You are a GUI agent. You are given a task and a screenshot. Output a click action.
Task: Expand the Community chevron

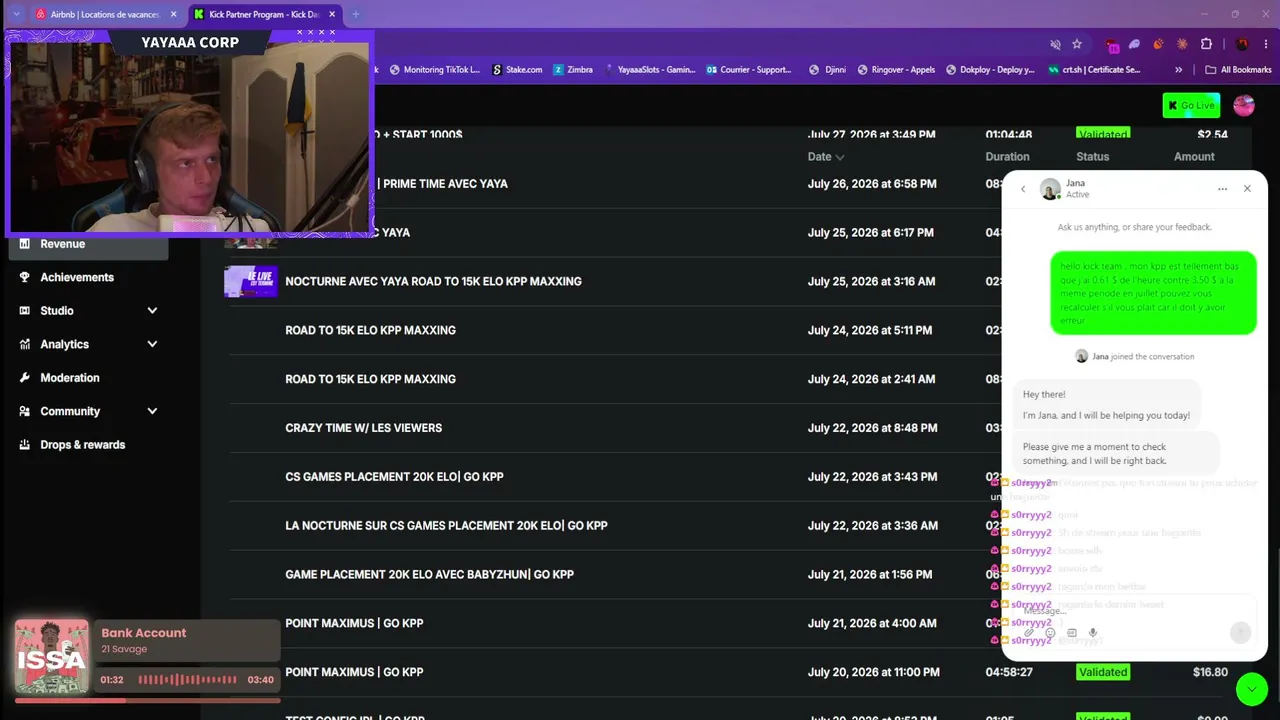click(152, 411)
